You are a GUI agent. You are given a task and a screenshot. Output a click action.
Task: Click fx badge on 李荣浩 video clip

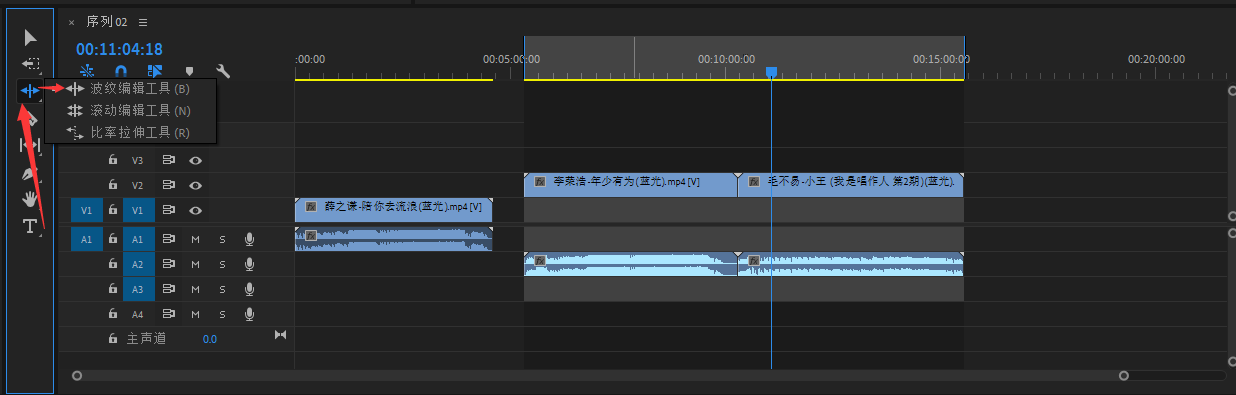tap(540, 182)
